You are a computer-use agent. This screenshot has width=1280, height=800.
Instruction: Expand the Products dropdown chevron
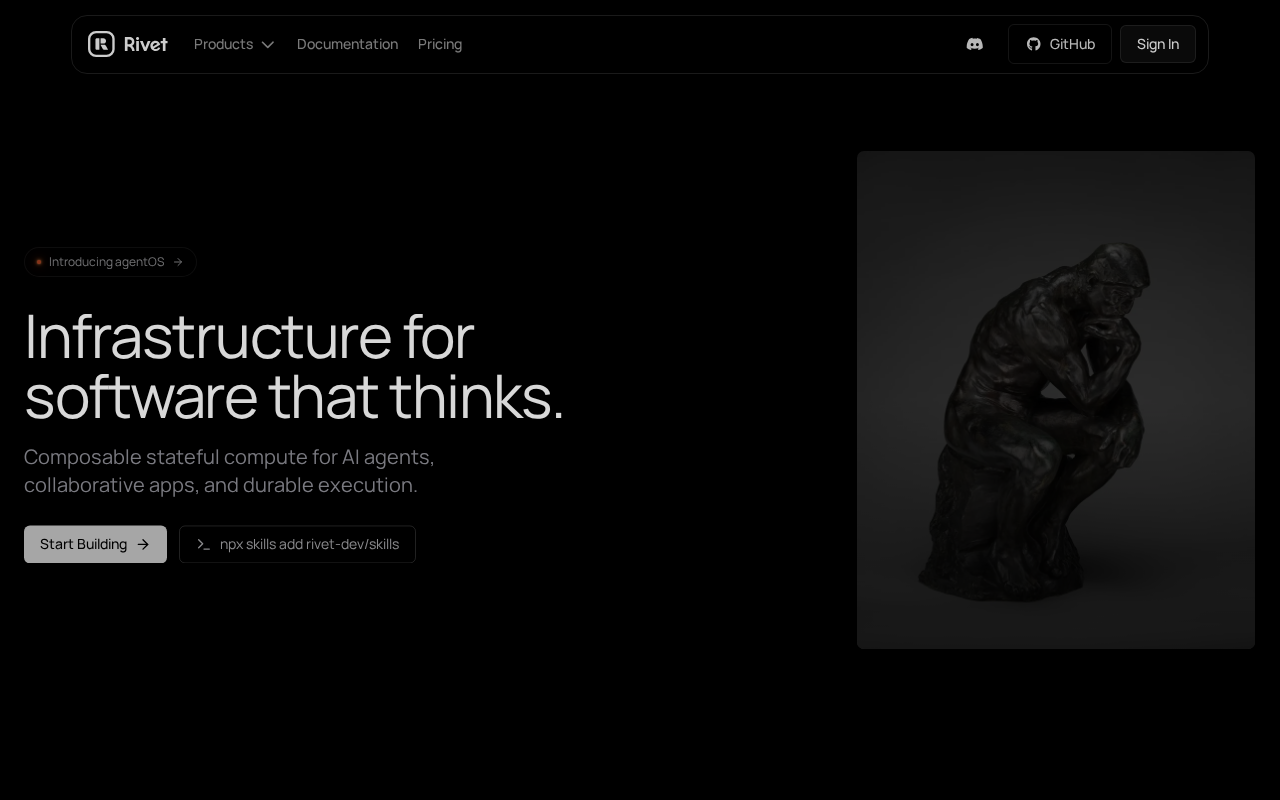[268, 44]
